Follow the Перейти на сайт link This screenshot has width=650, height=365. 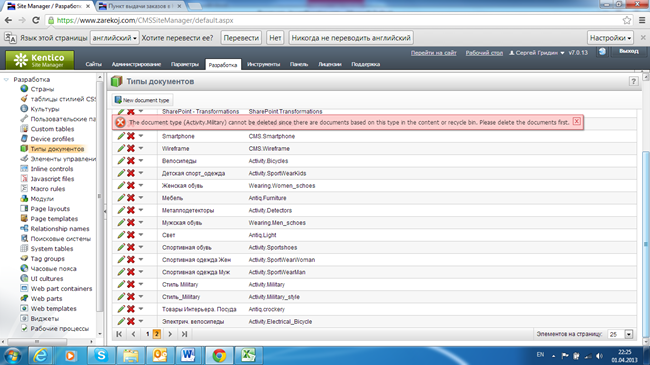[434, 53]
